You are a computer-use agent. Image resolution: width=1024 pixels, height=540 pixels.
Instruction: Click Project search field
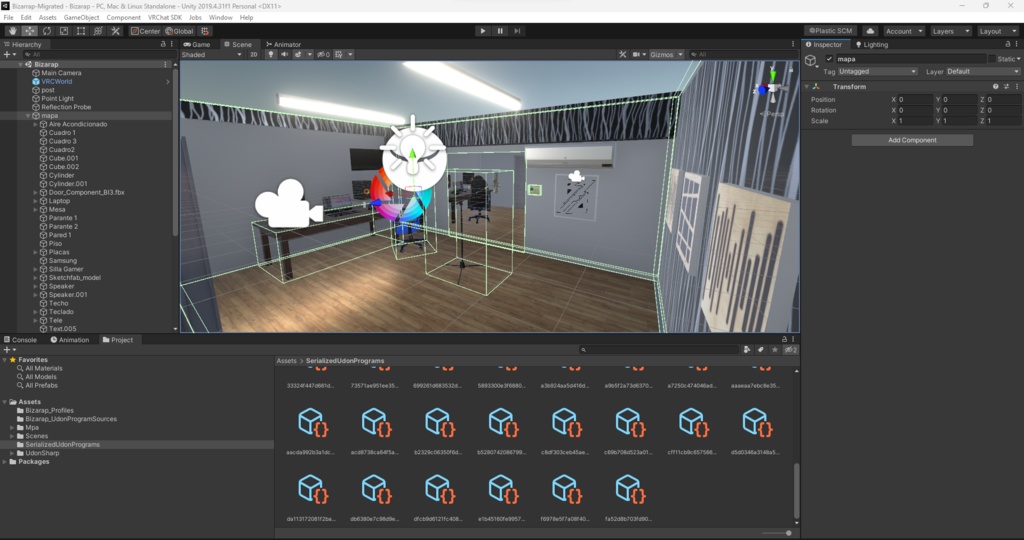pos(659,349)
